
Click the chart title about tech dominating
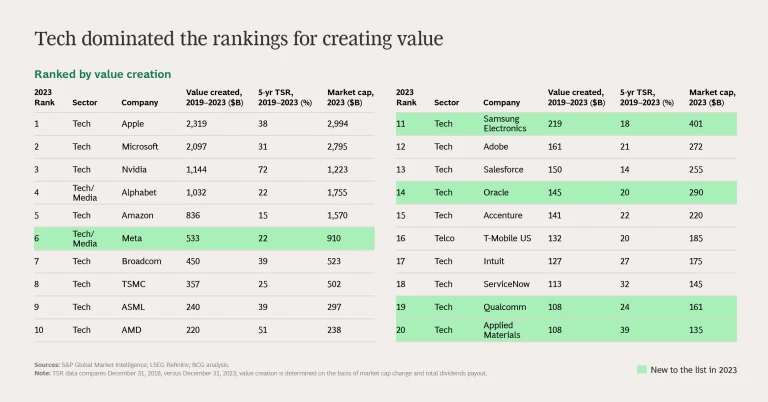coord(239,39)
